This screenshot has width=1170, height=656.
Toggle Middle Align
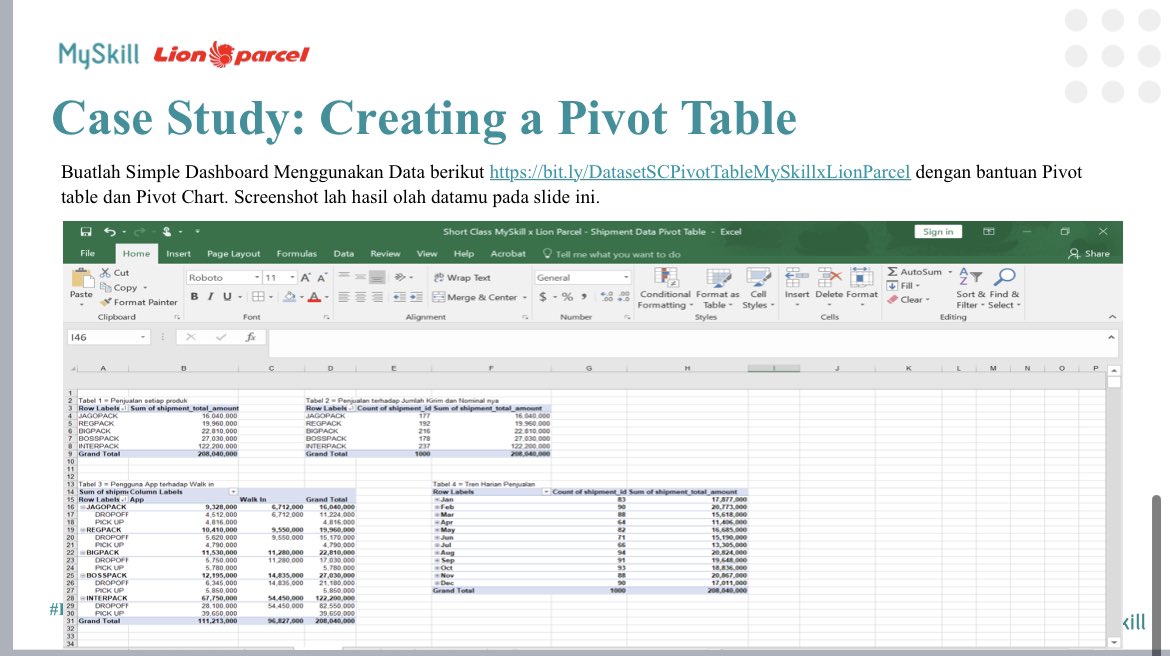(x=360, y=277)
